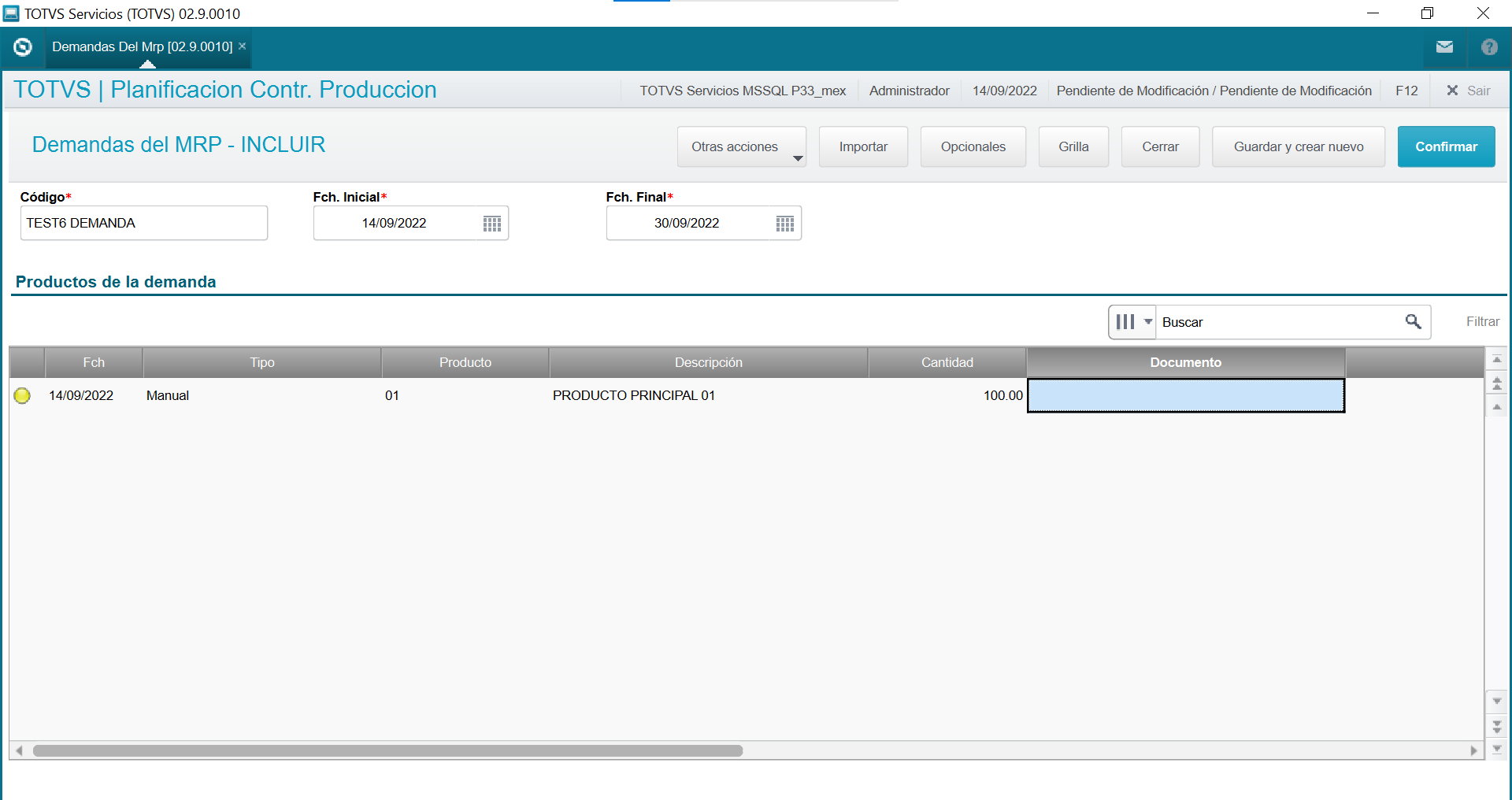Image resolution: width=1512 pixels, height=800 pixels.
Task: Click the Filtrar link
Action: click(x=1483, y=321)
